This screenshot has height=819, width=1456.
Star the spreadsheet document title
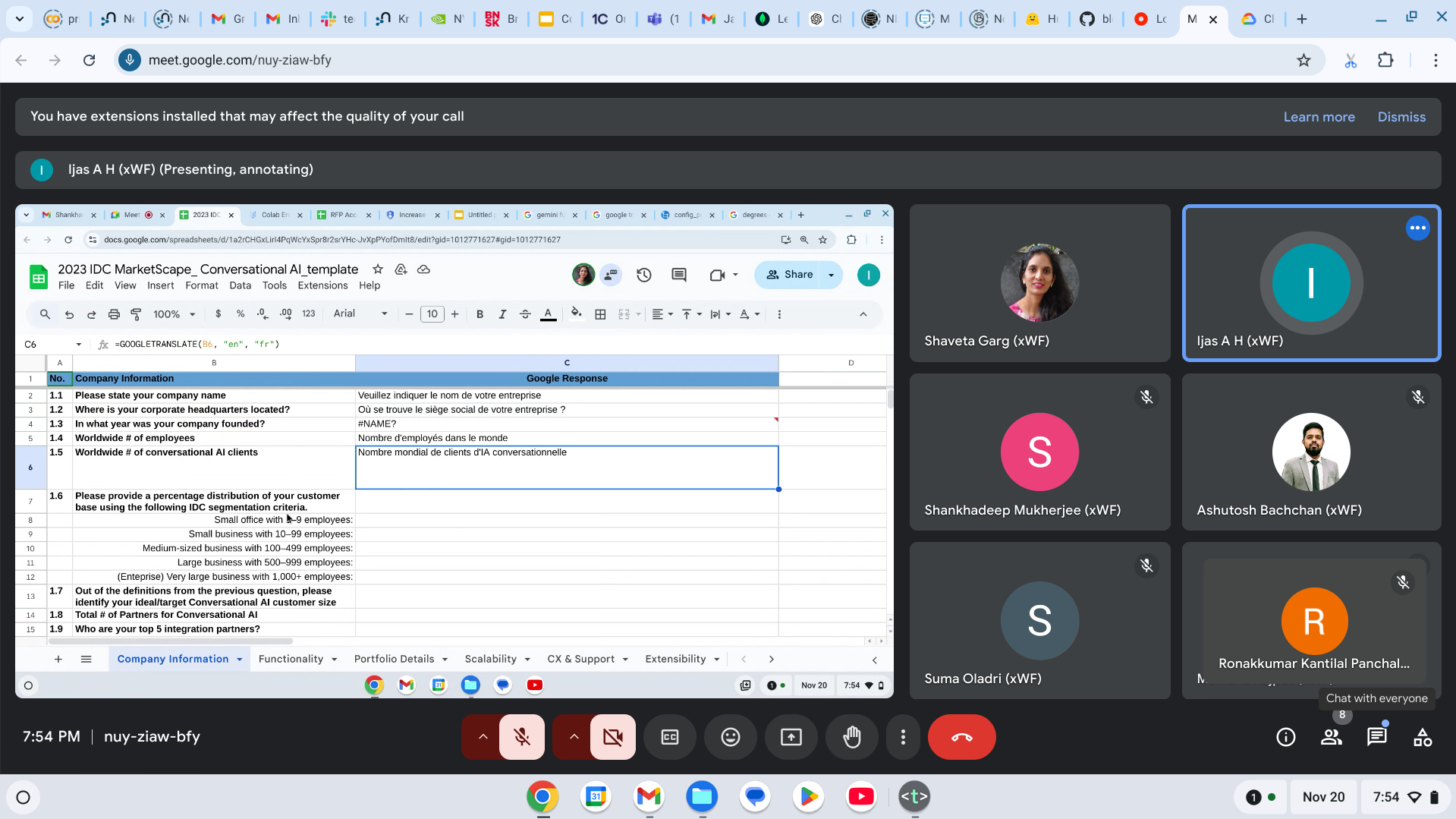[x=378, y=269]
